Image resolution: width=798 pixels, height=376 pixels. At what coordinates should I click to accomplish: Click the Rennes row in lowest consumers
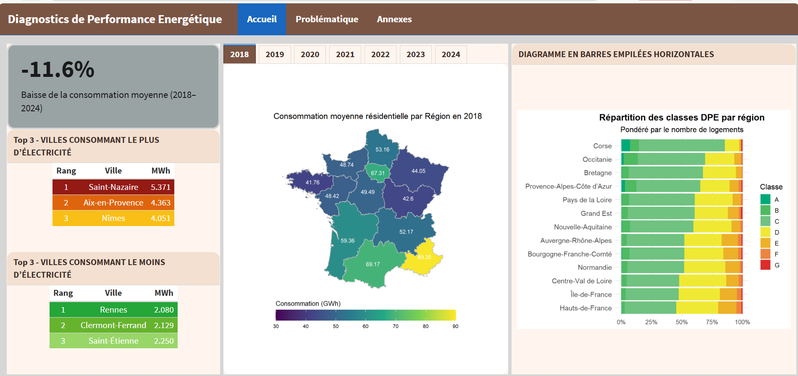[113, 309]
